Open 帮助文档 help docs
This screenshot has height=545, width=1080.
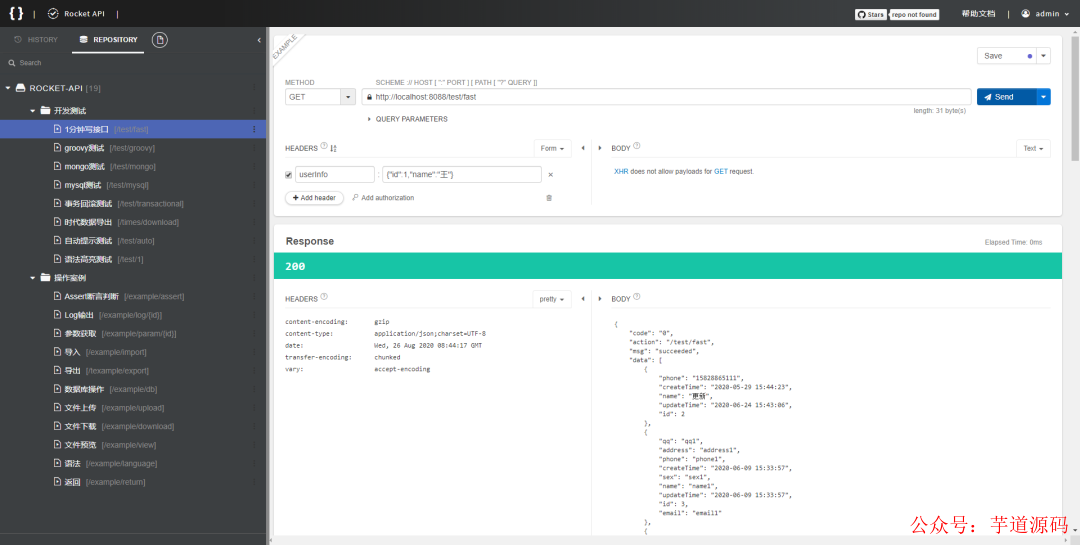coord(978,14)
